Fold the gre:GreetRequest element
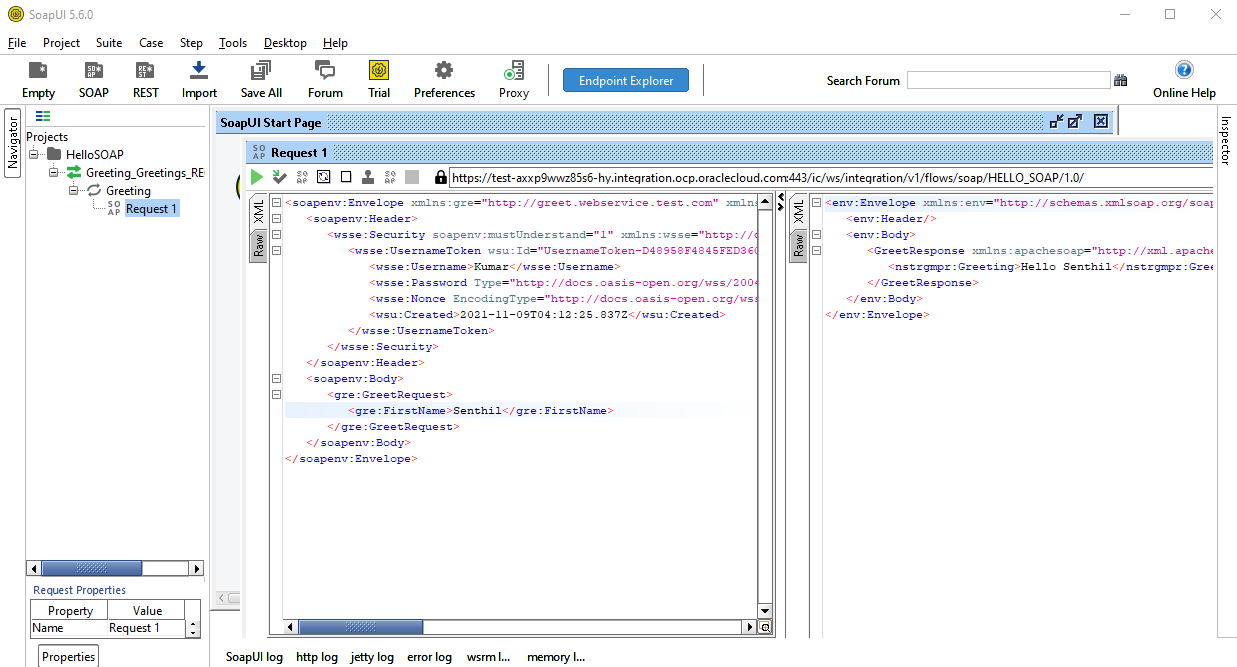 pos(276,395)
